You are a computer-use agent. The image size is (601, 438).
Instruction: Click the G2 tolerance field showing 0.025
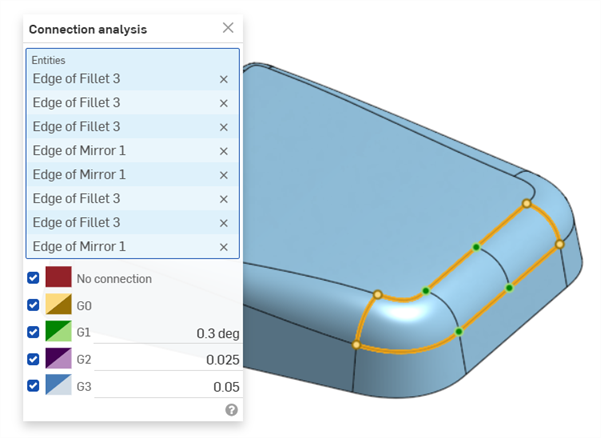tap(168, 359)
